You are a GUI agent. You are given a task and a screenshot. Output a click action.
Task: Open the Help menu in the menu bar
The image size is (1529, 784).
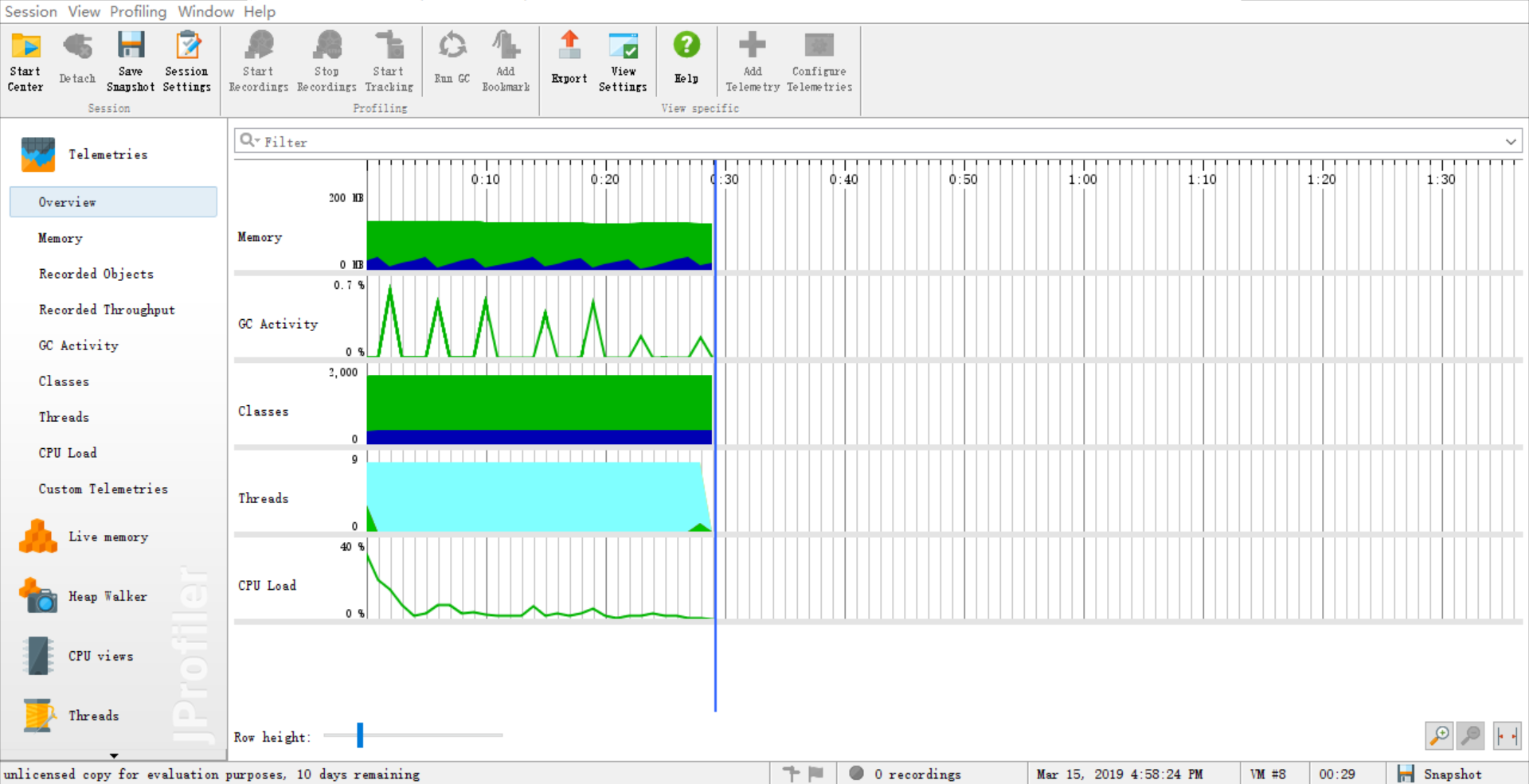pyautogui.click(x=260, y=11)
